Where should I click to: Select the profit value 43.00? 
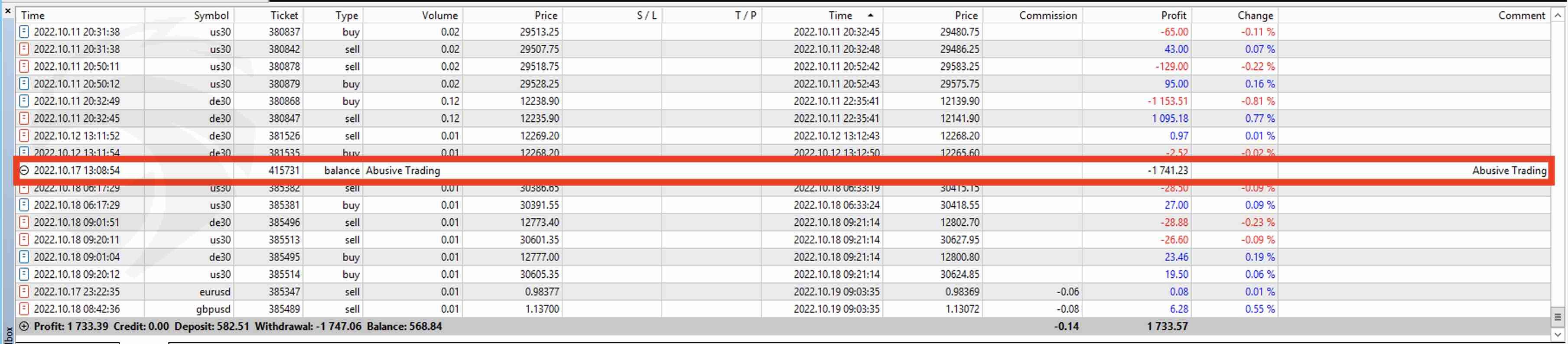pyautogui.click(x=1176, y=49)
